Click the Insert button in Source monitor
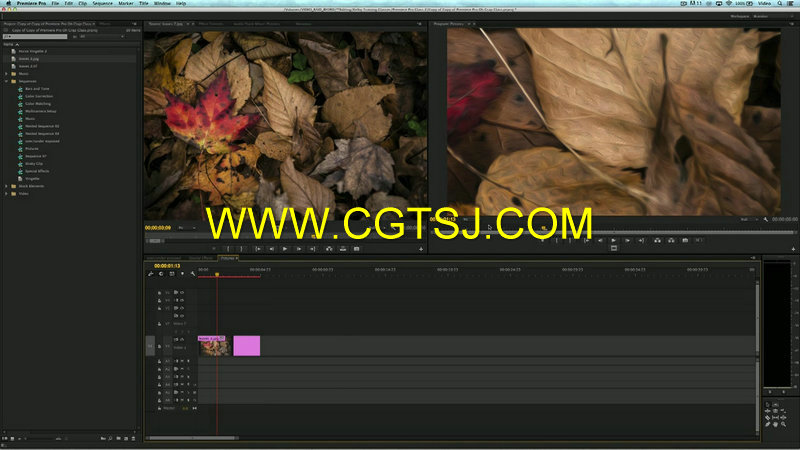The width and height of the screenshot is (800, 450). [329, 249]
